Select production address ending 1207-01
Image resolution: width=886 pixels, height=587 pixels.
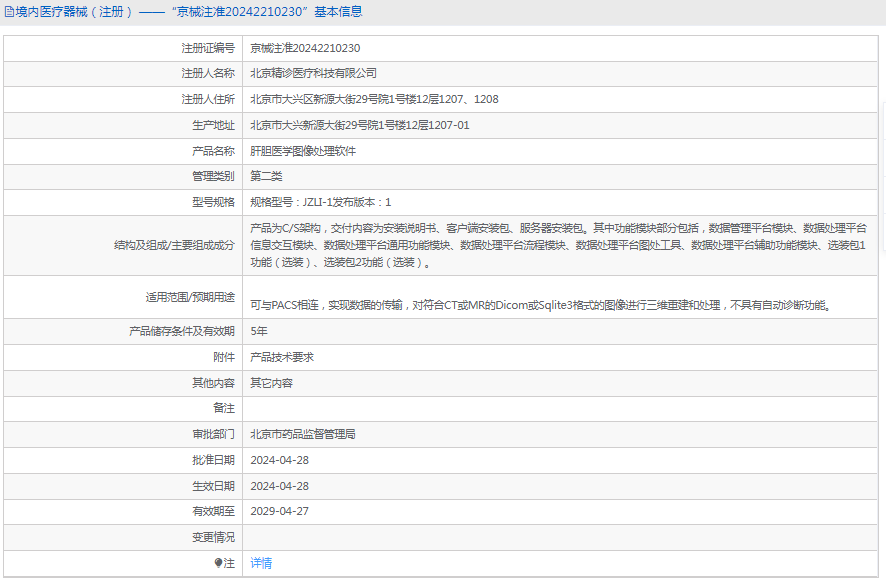pyautogui.click(x=359, y=125)
